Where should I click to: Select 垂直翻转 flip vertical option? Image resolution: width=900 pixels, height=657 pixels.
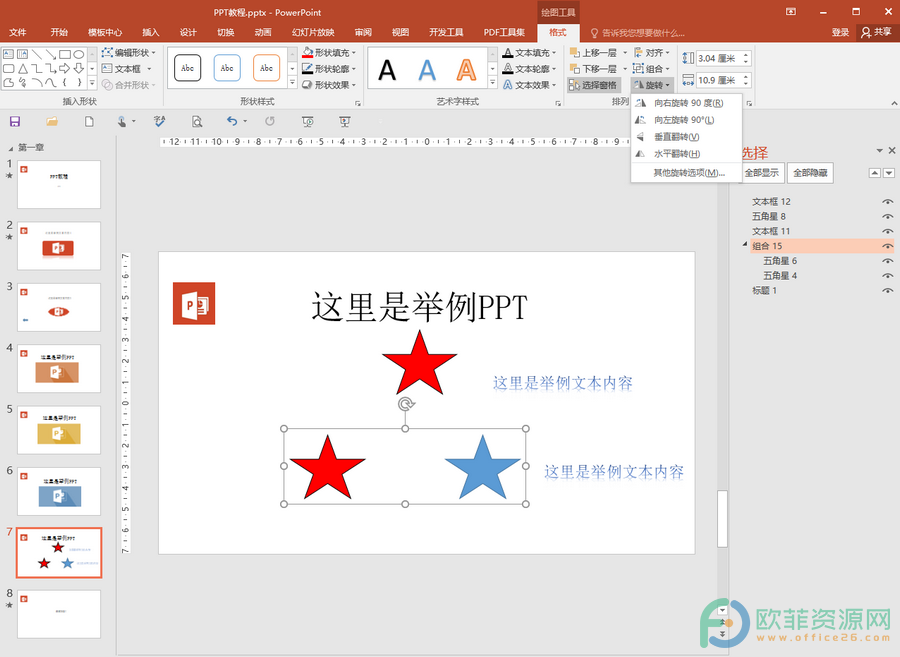[x=686, y=137]
